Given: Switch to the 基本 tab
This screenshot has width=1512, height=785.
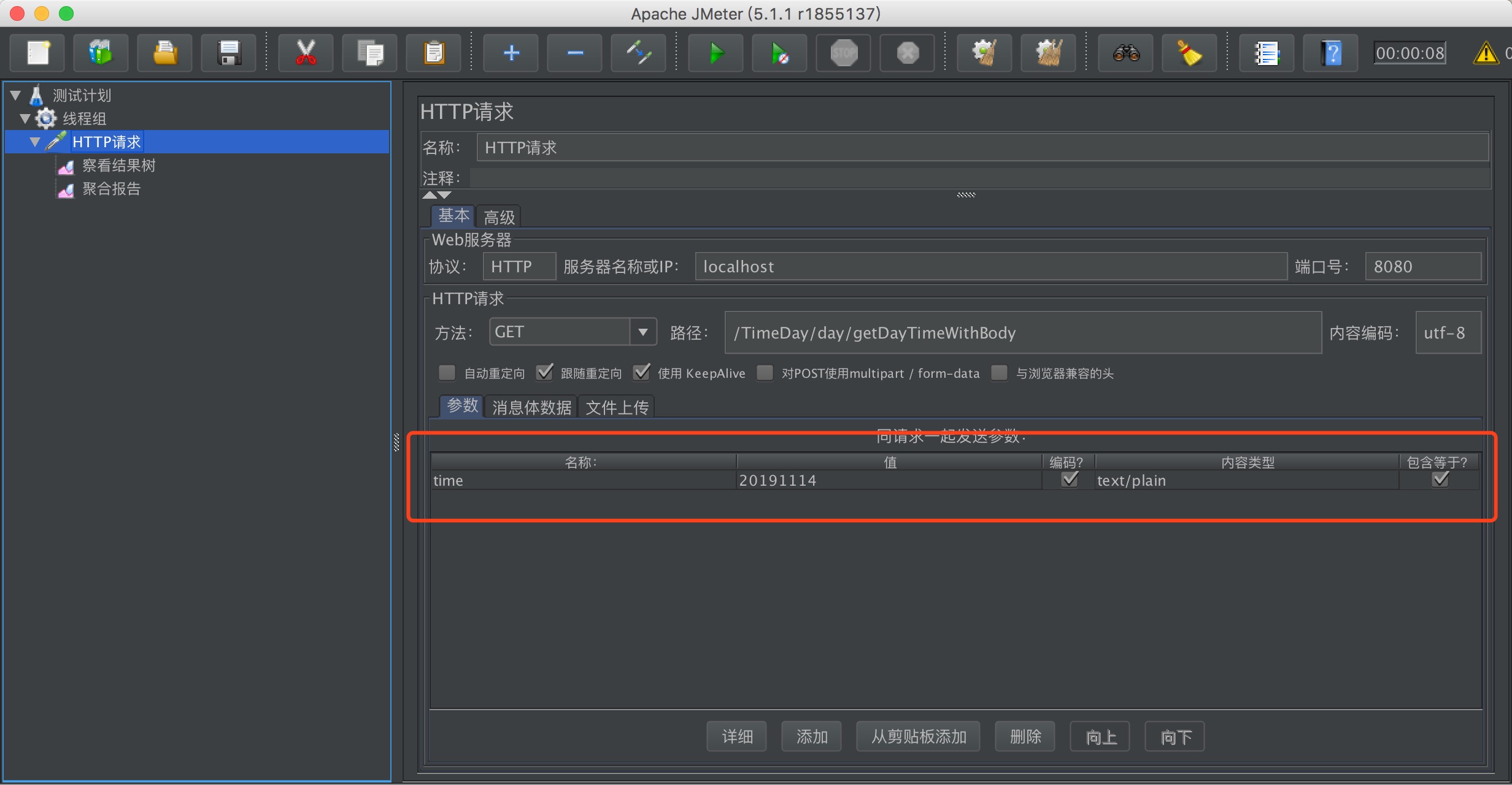Looking at the screenshot, I should (x=453, y=216).
